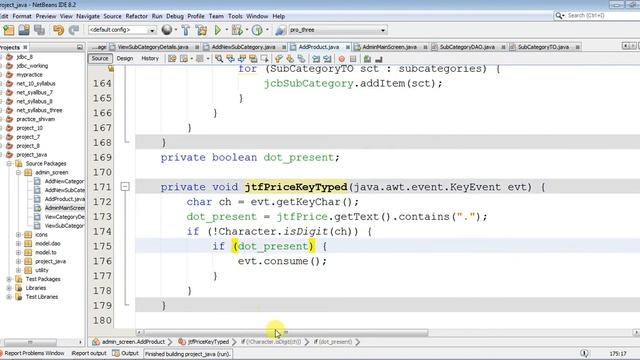
Task: Click the Find Next Occurrence icon
Action: click(x=242, y=59)
